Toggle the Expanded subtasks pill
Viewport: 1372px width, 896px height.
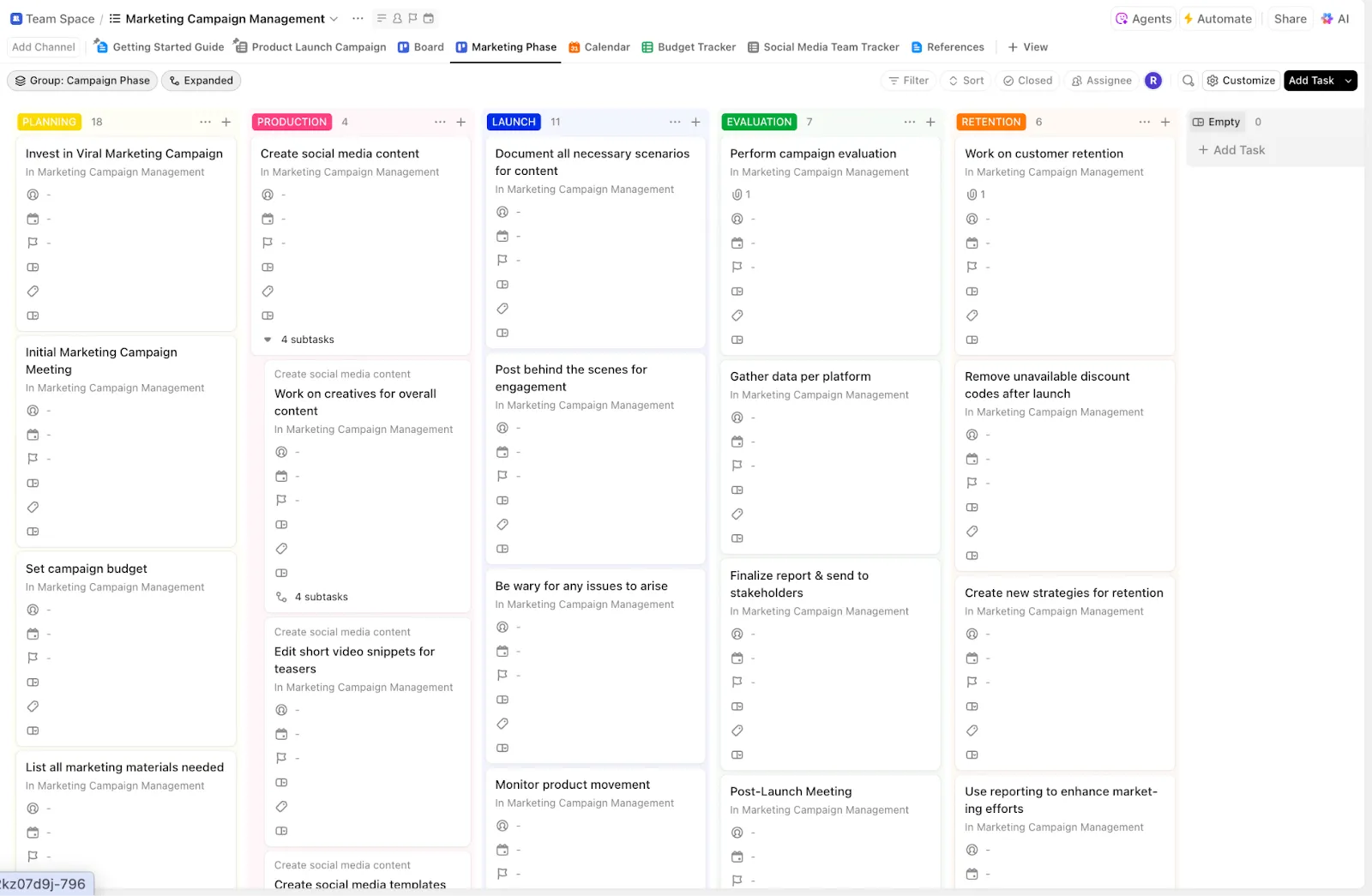201,81
